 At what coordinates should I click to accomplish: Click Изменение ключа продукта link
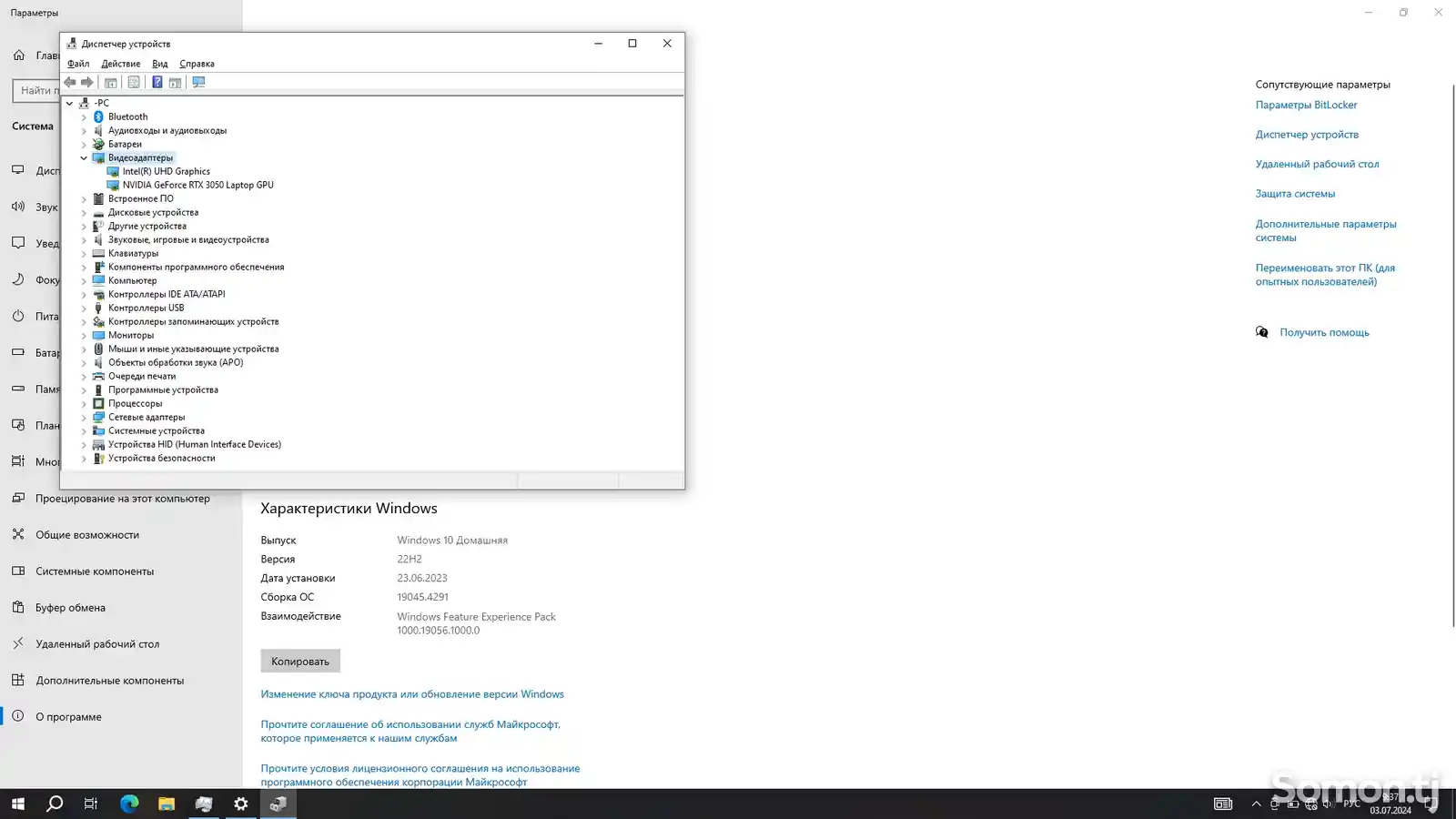click(412, 693)
